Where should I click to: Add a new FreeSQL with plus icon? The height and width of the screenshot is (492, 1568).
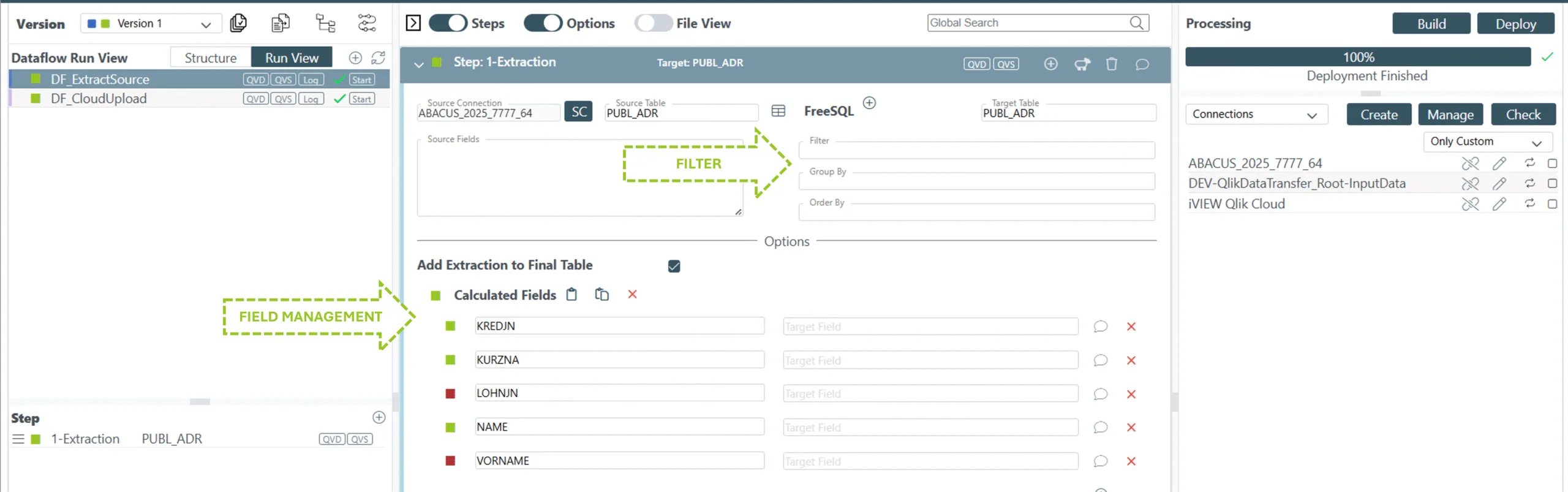pyautogui.click(x=869, y=103)
